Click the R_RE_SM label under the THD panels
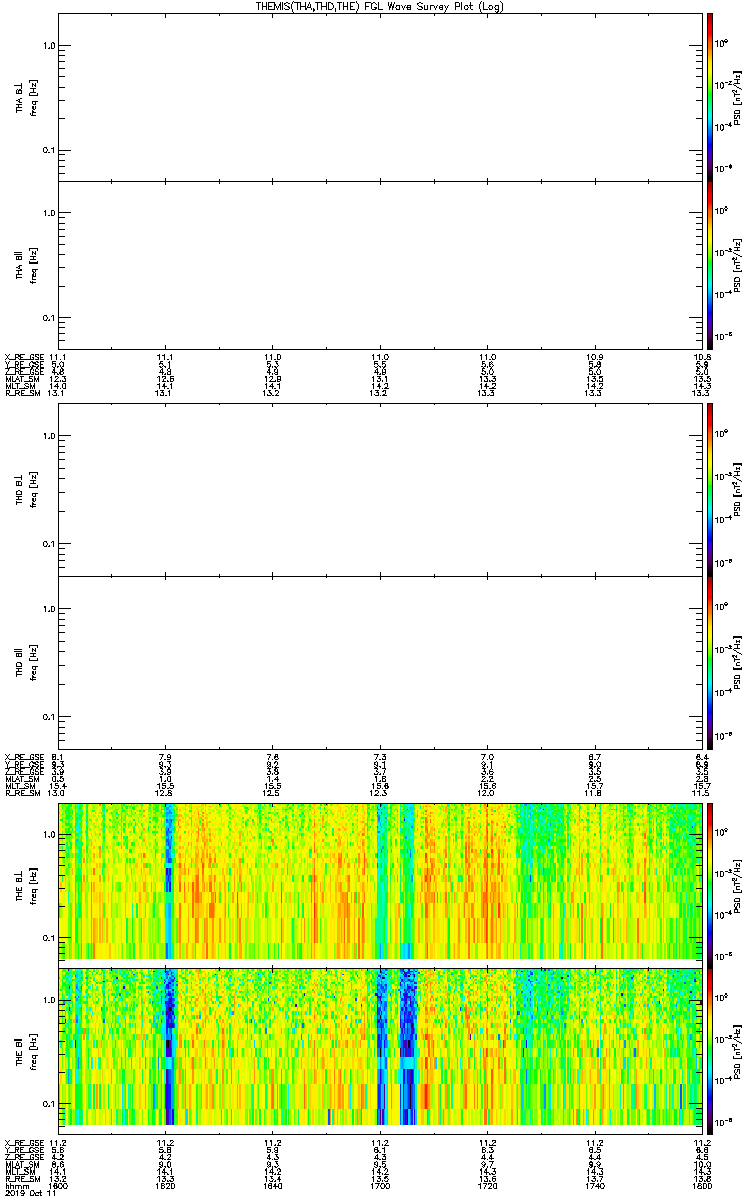Viewport: 750px width, 1200px height. 23,793
